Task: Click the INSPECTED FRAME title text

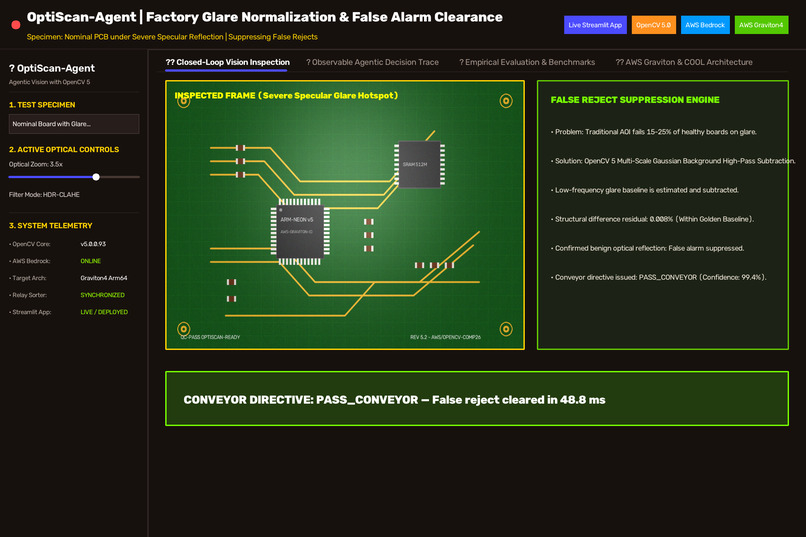Action: 286,96
